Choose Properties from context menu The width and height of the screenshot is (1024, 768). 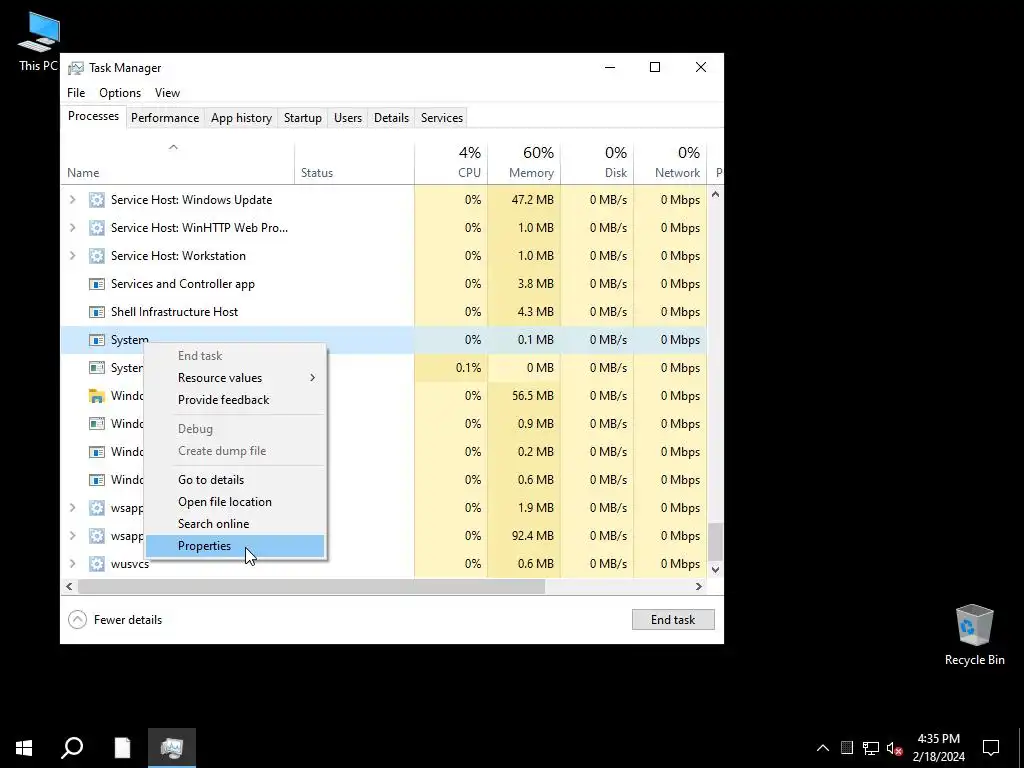point(235,546)
